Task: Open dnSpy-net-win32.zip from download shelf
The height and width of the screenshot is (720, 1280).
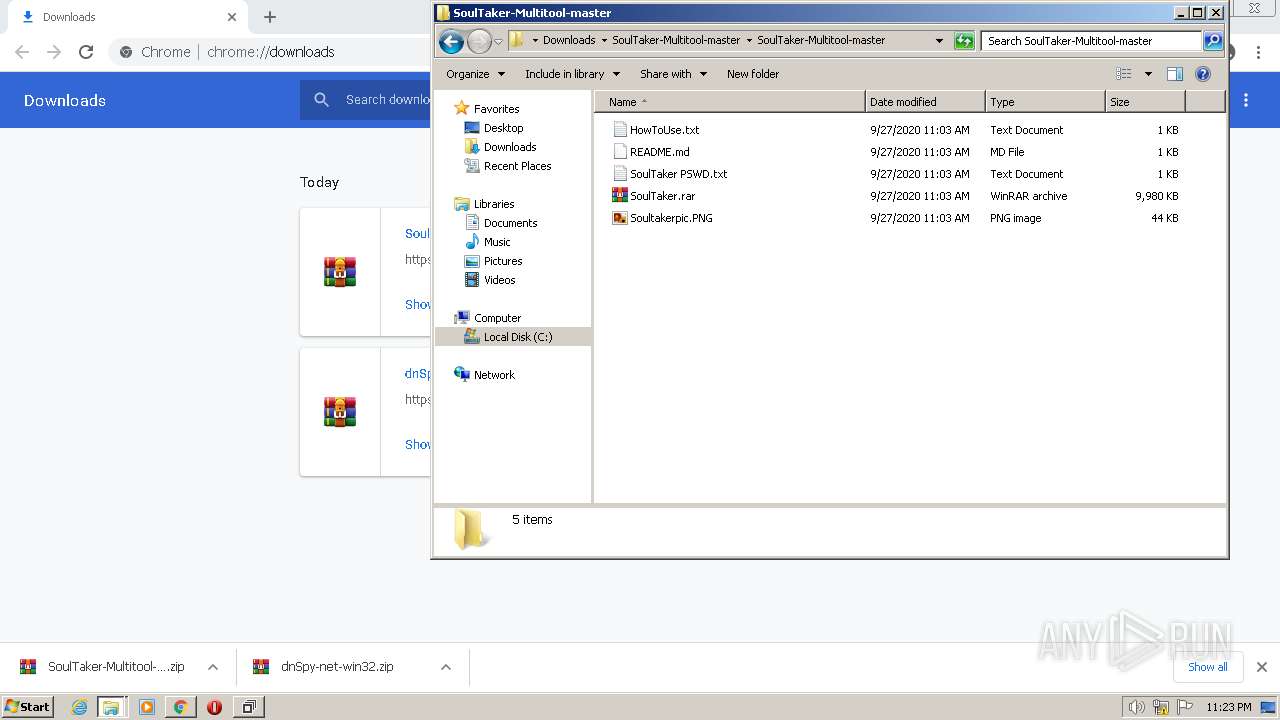Action: pyautogui.click(x=337, y=667)
